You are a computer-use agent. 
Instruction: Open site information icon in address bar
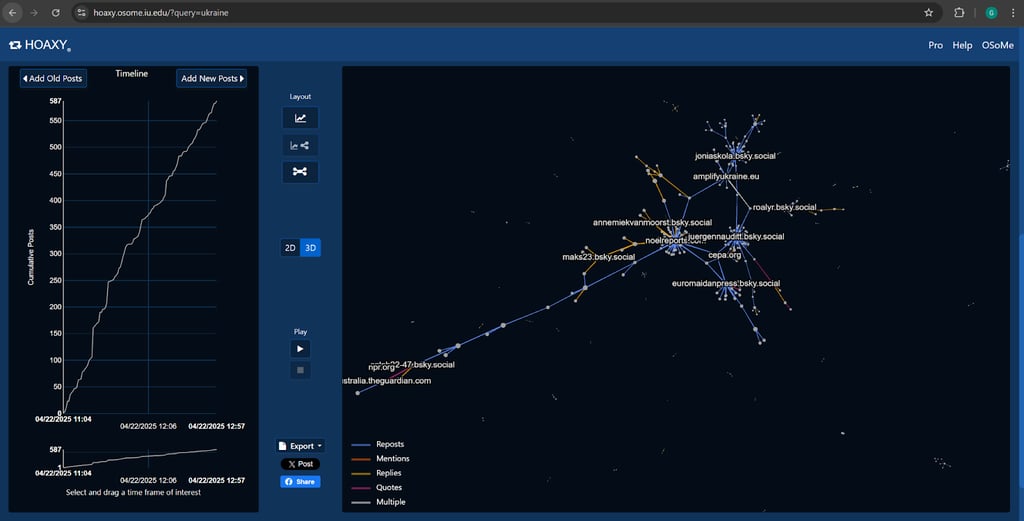82,12
